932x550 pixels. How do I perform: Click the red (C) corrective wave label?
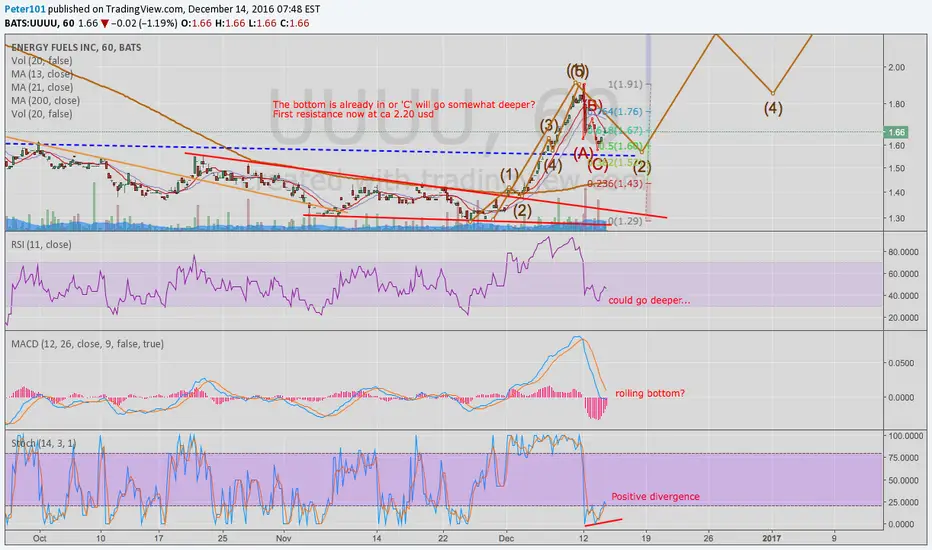pos(597,164)
